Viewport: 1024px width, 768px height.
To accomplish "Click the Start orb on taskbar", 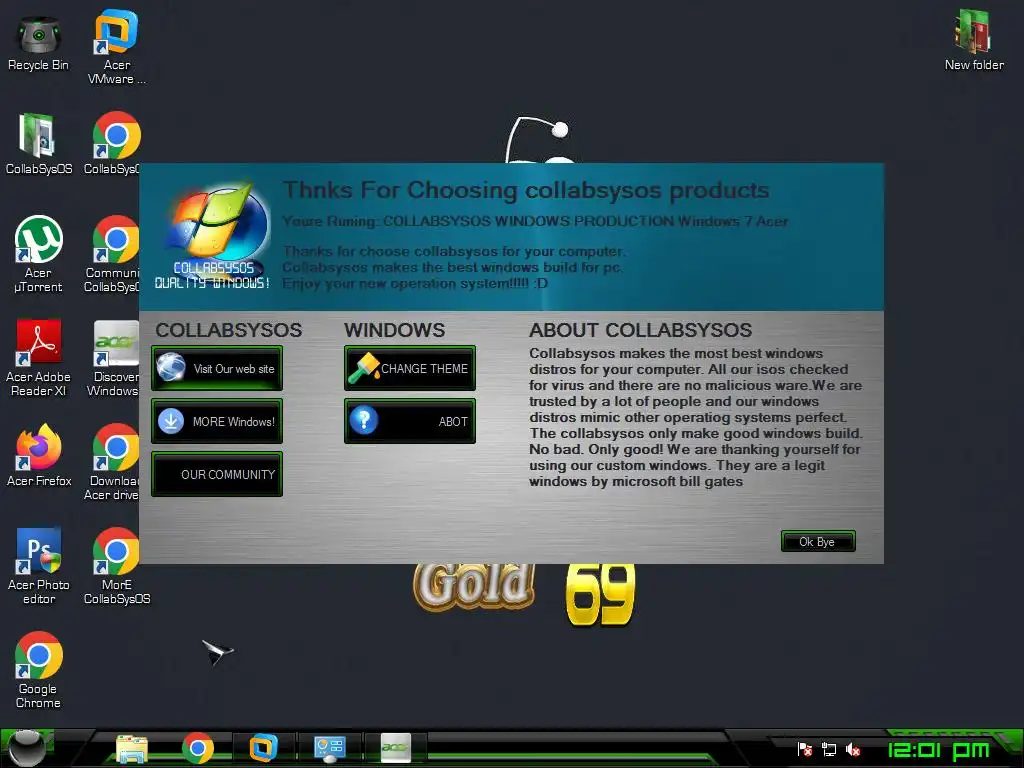I will pyautogui.click(x=26, y=748).
